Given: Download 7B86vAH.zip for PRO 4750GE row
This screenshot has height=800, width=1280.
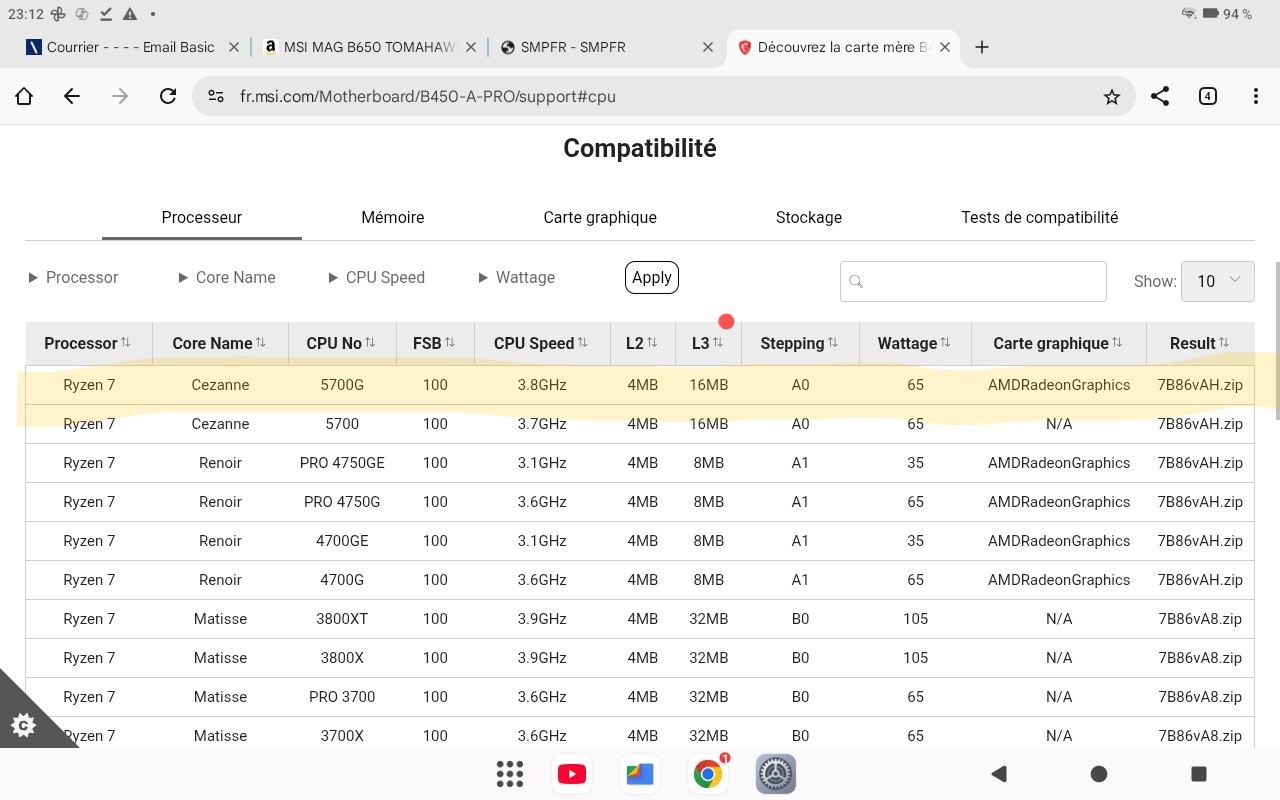Looking at the screenshot, I should pos(1200,463).
